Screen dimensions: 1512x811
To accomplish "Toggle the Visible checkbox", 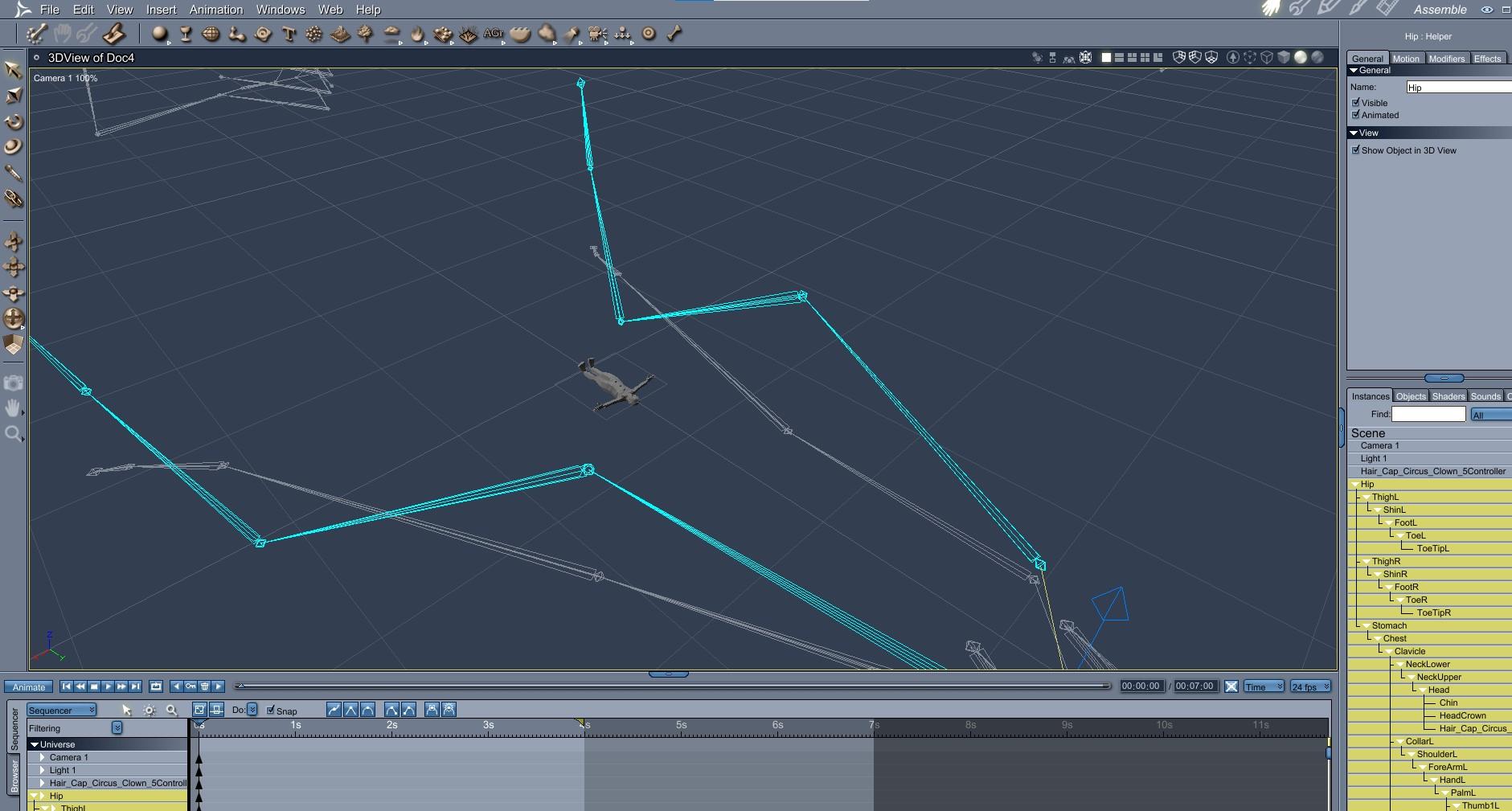I will [x=1356, y=102].
